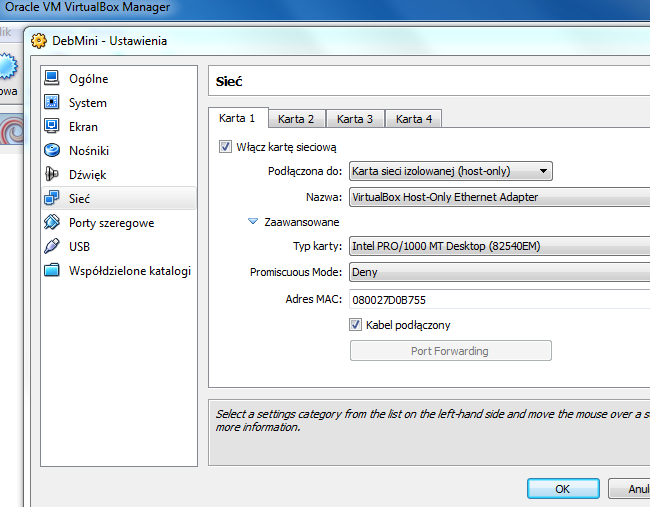This screenshot has width=650, height=507.
Task: Click the Porty szeregowe connector icon
Action: 52,222
